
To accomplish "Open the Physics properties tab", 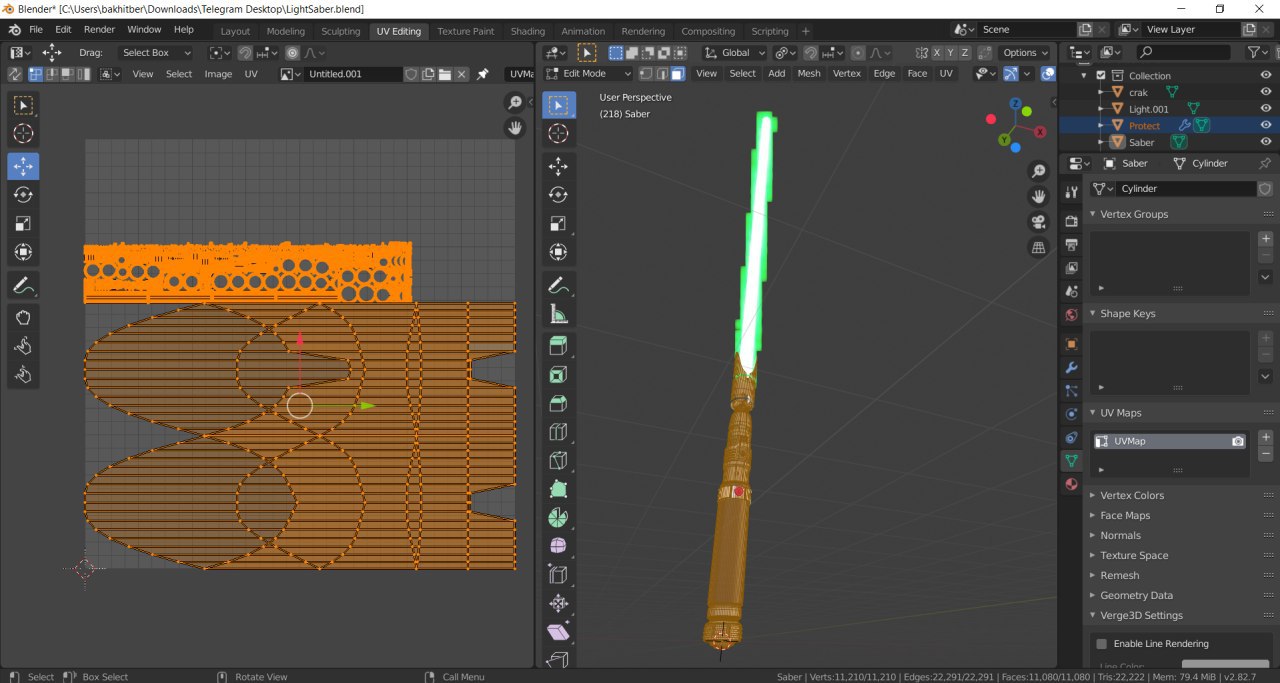I will [x=1071, y=413].
